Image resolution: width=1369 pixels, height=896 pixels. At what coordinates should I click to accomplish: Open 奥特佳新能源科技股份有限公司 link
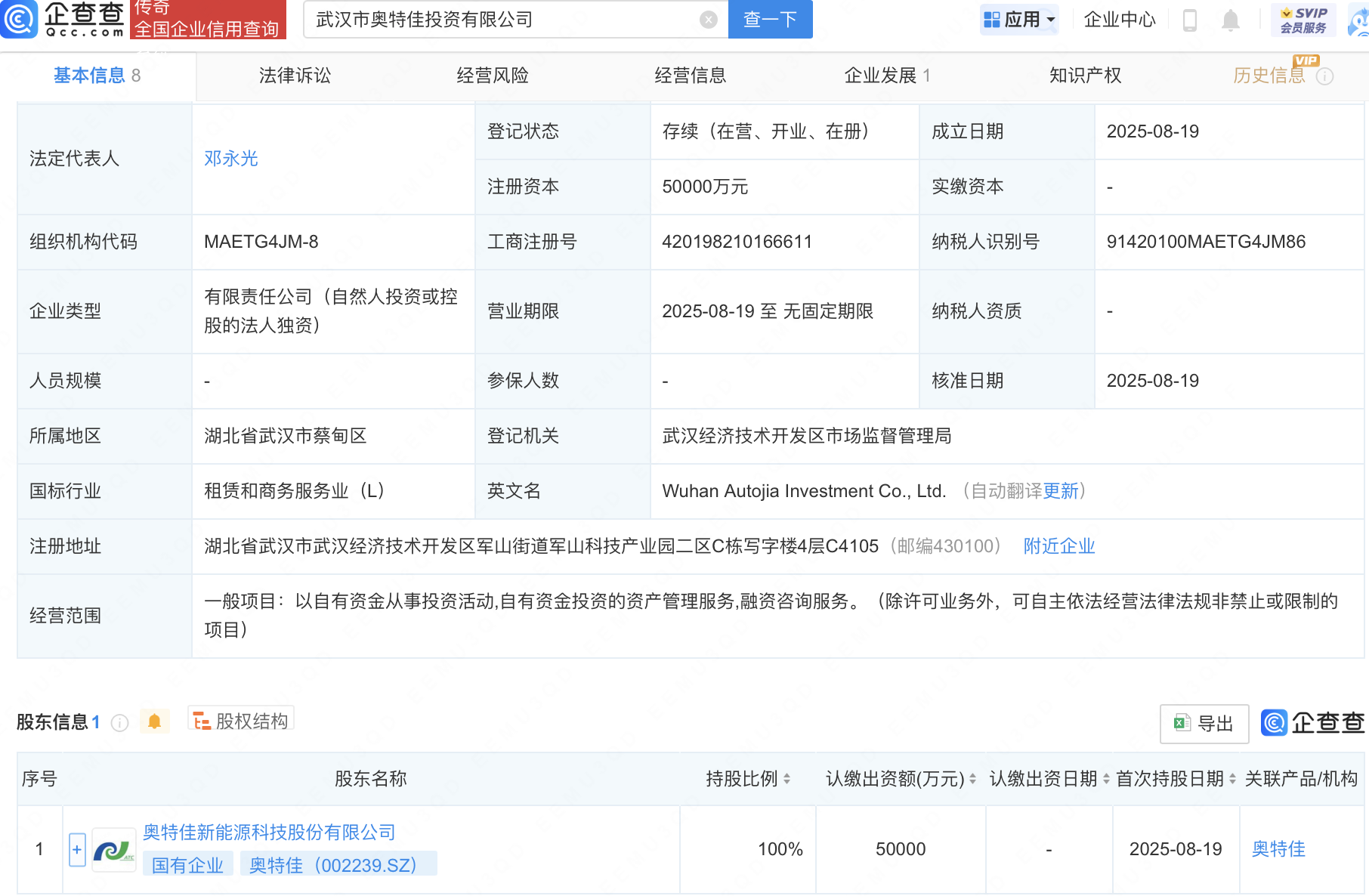click(269, 833)
